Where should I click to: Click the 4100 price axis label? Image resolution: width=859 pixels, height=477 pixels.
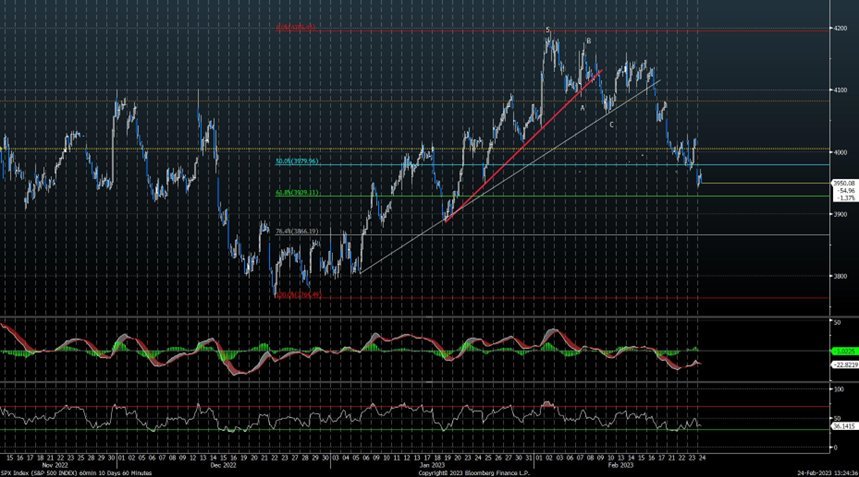point(841,90)
